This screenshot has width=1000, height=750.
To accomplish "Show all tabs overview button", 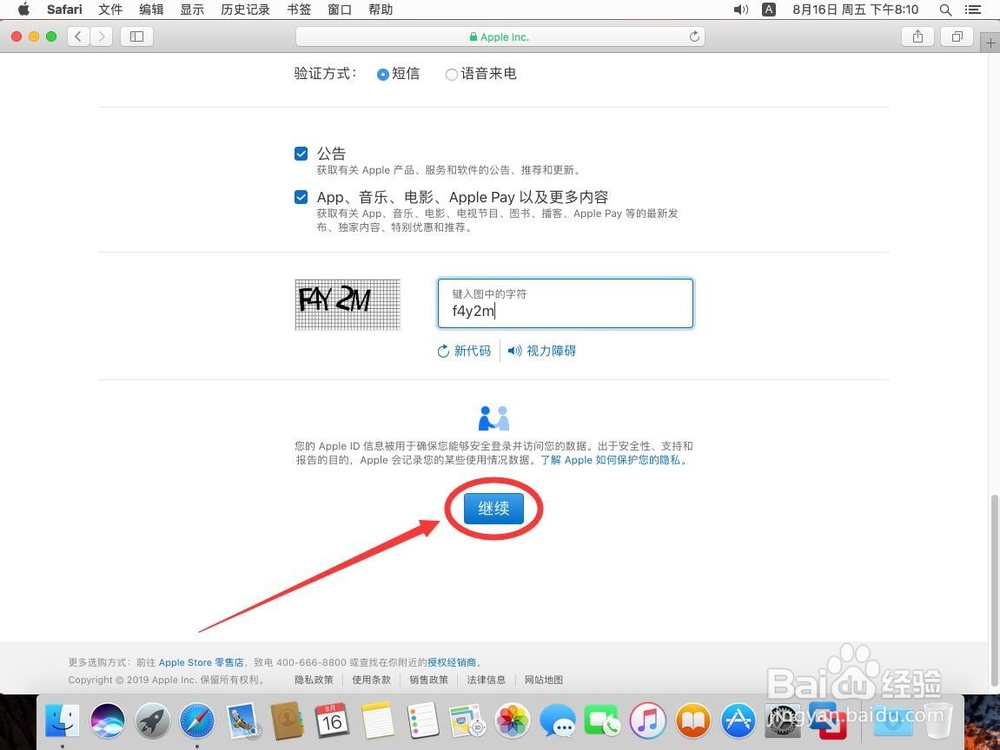I will click(957, 36).
